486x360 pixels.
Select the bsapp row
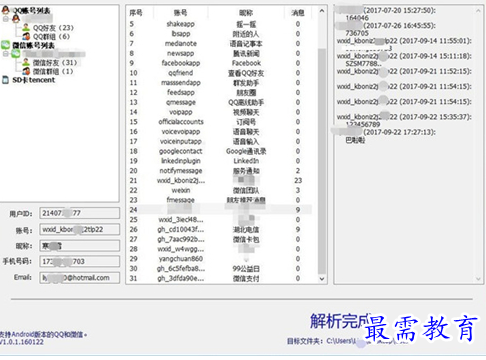coord(220,34)
